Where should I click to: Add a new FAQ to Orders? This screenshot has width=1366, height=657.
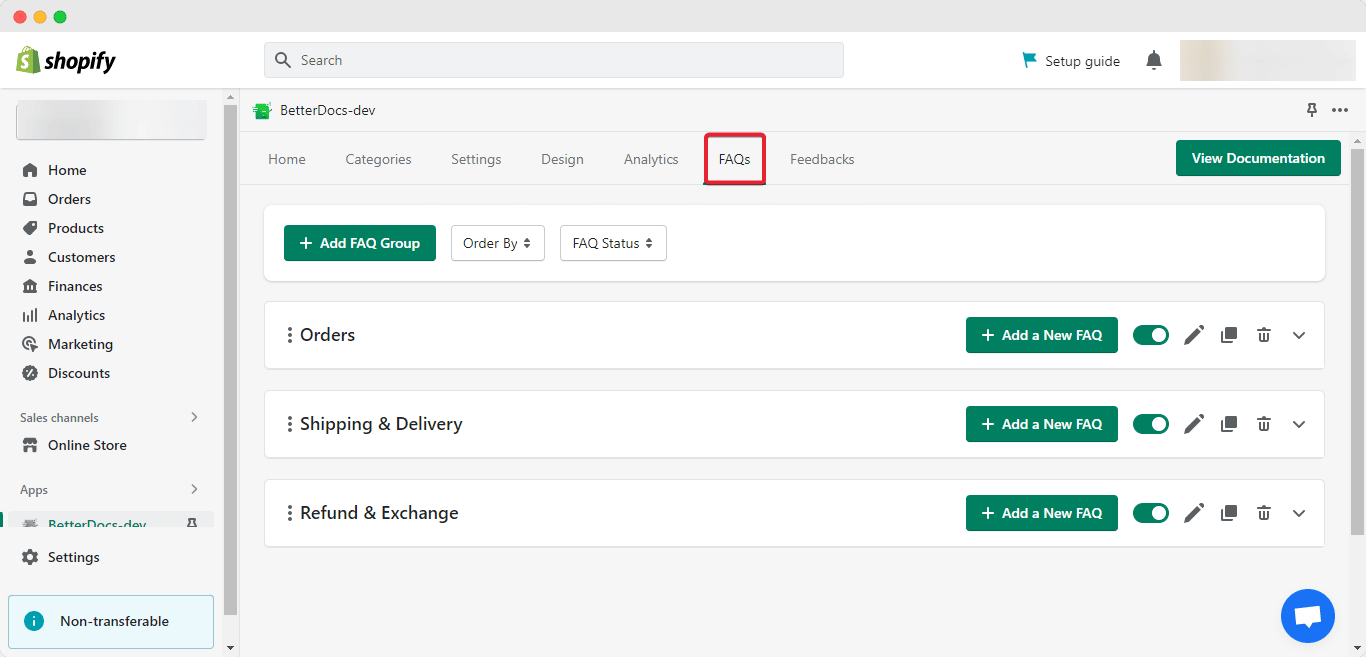pyautogui.click(x=1042, y=335)
